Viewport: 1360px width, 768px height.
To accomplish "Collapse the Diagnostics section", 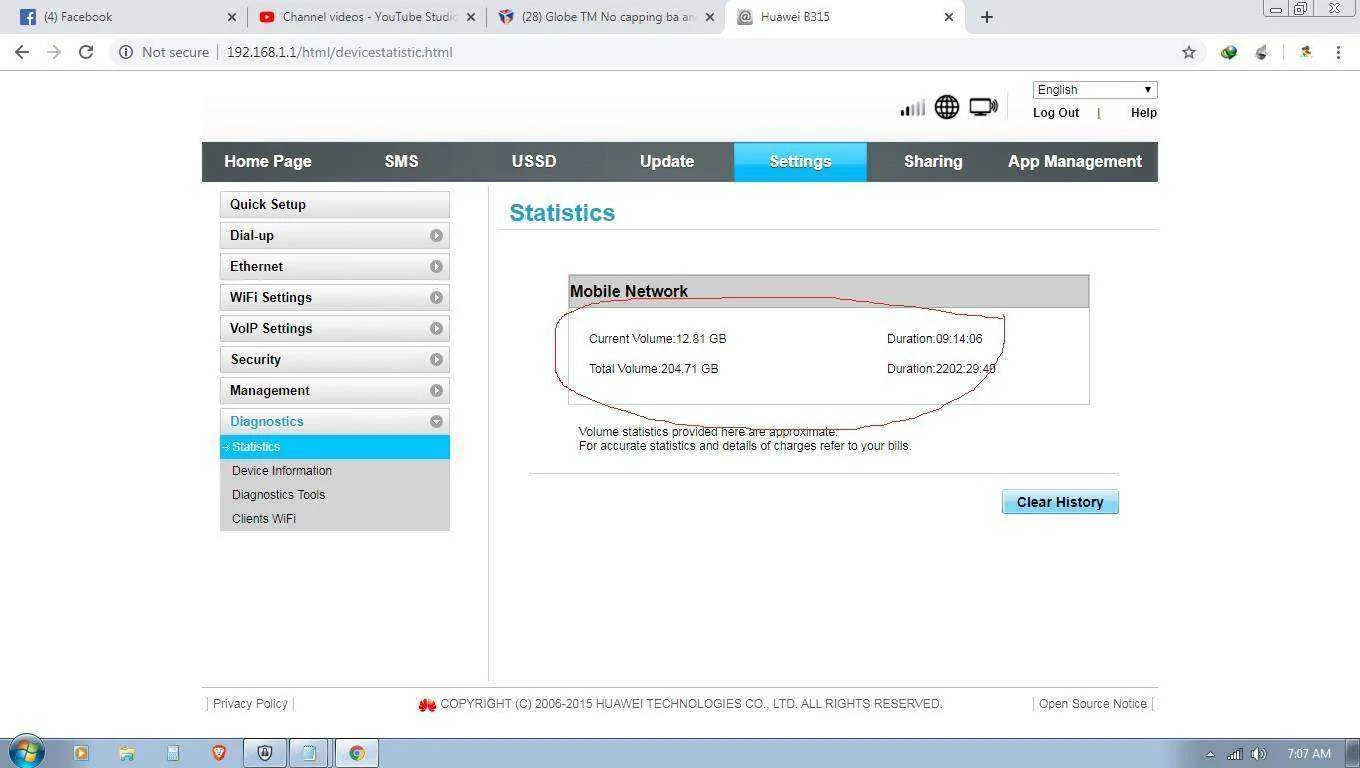I will point(334,421).
